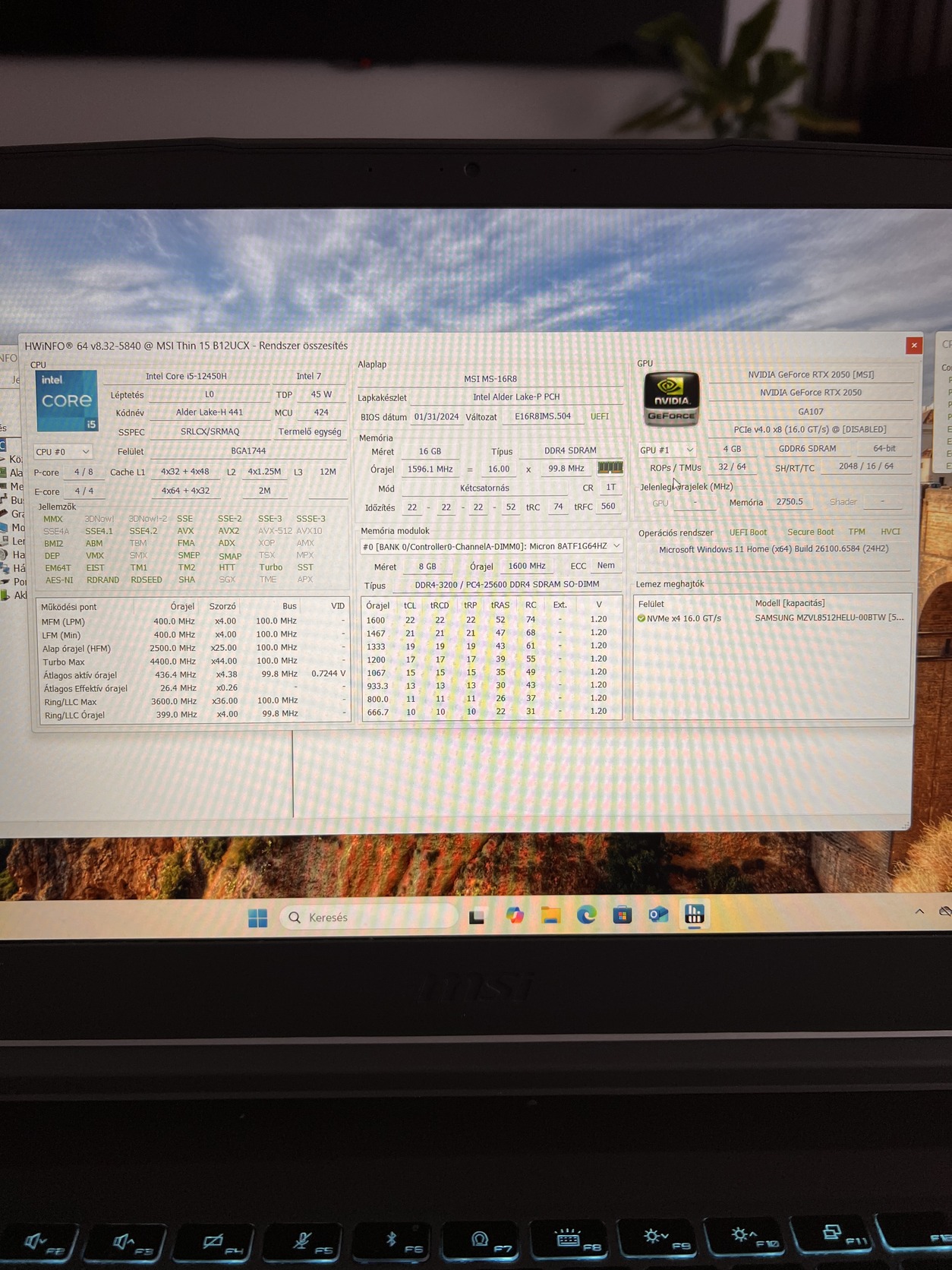Click the NVIDIA GeForce logo
The width and height of the screenshot is (952, 1270).
(x=671, y=400)
